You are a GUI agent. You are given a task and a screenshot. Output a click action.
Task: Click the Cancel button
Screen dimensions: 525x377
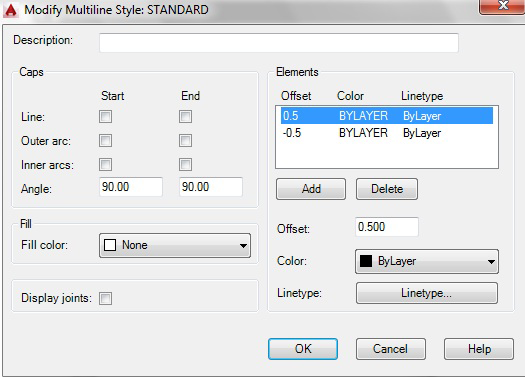390,349
